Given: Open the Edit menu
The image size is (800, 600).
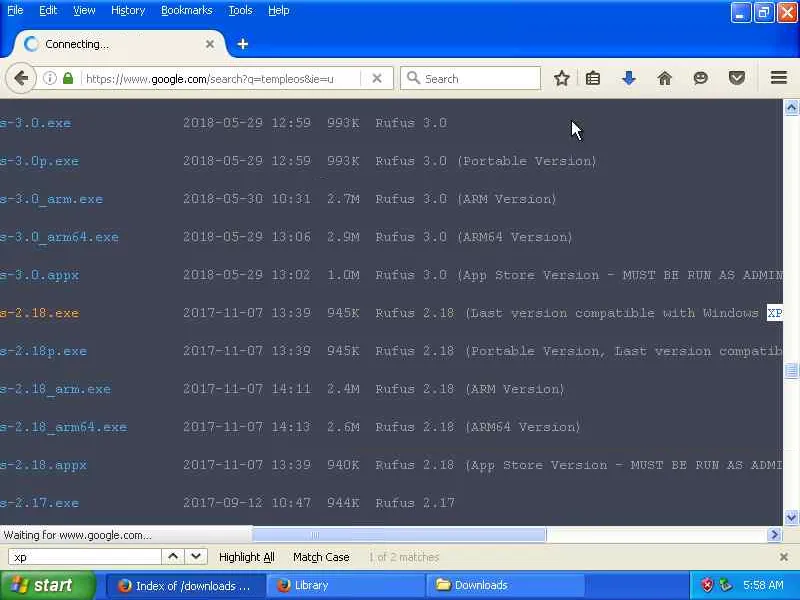Looking at the screenshot, I should [x=48, y=10].
